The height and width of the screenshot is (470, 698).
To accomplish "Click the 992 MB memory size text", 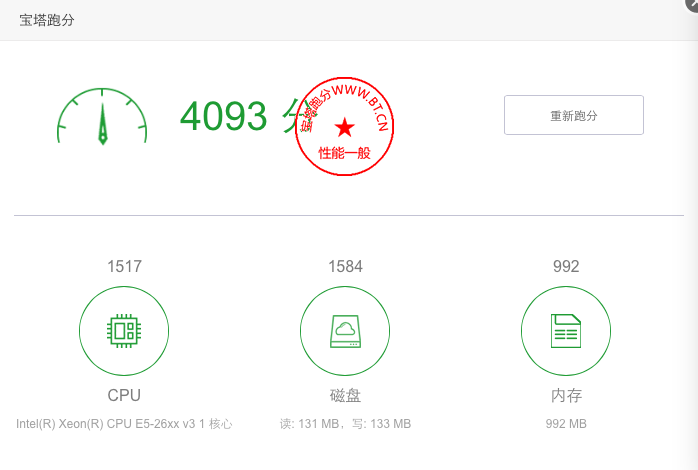I will point(566,424).
